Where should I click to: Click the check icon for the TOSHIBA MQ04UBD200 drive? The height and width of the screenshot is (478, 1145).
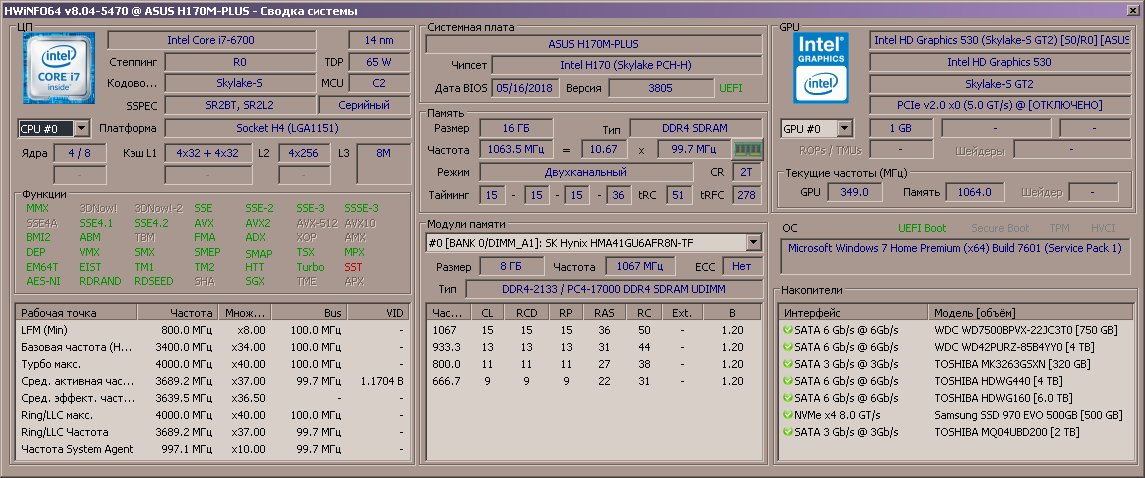point(787,432)
